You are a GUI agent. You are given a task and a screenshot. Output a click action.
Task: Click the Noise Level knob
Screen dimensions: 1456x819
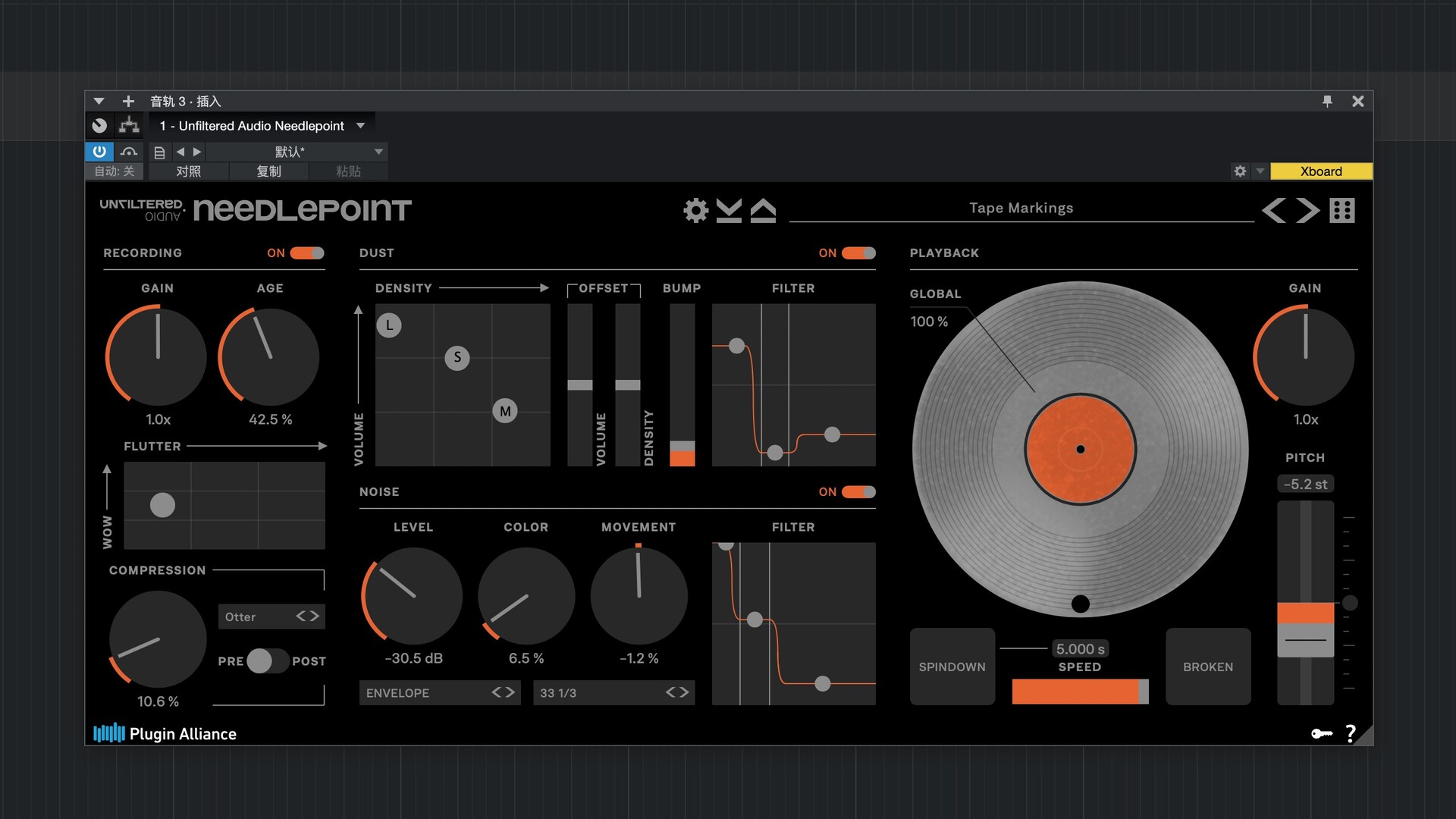[x=413, y=596]
